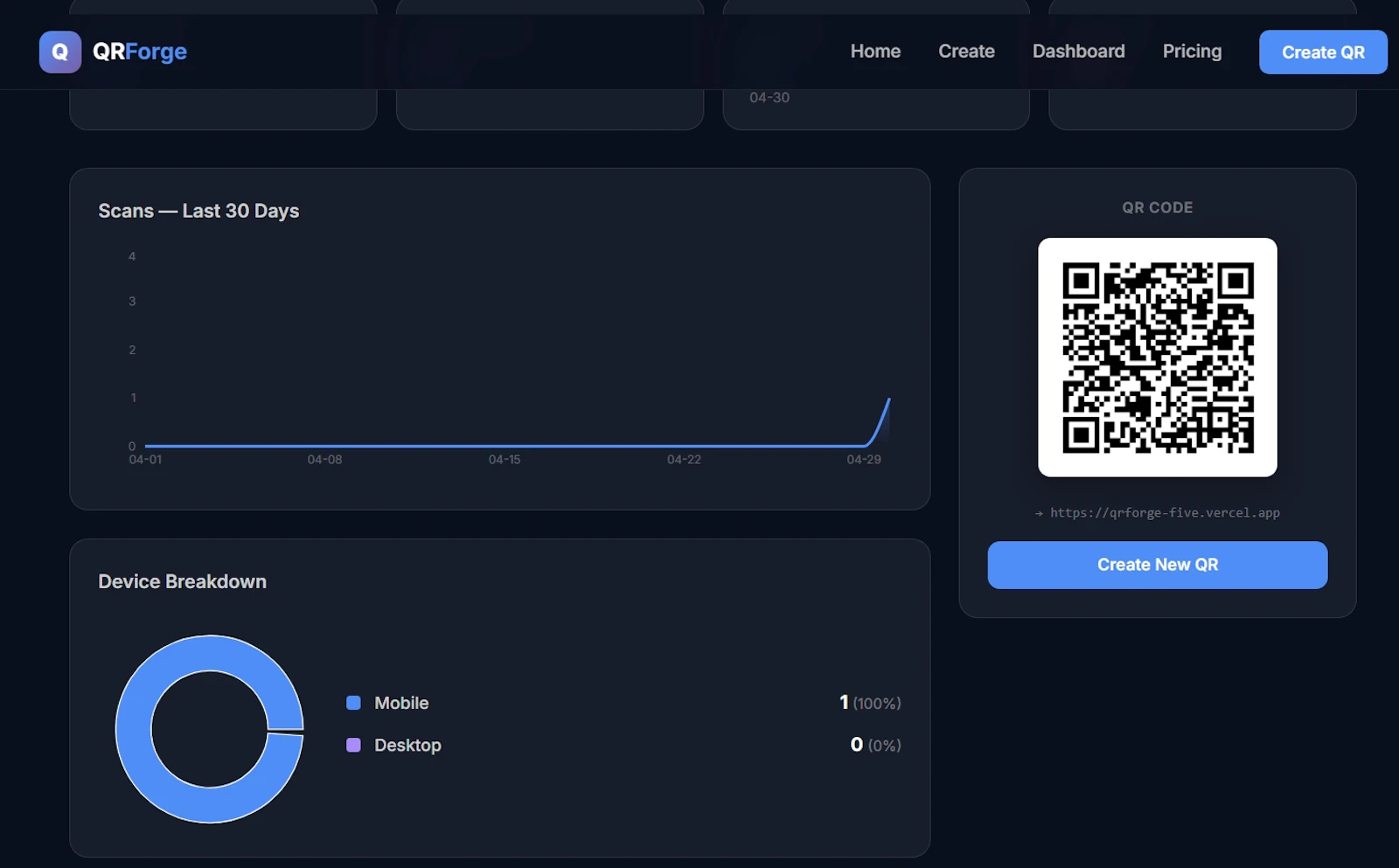
Task: Click the Create New QR button
Action: tap(1157, 565)
